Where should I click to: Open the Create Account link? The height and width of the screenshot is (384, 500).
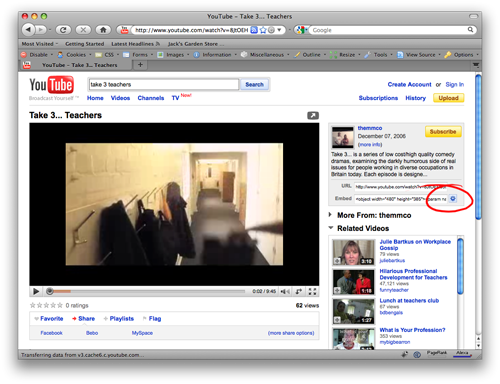[409, 84]
